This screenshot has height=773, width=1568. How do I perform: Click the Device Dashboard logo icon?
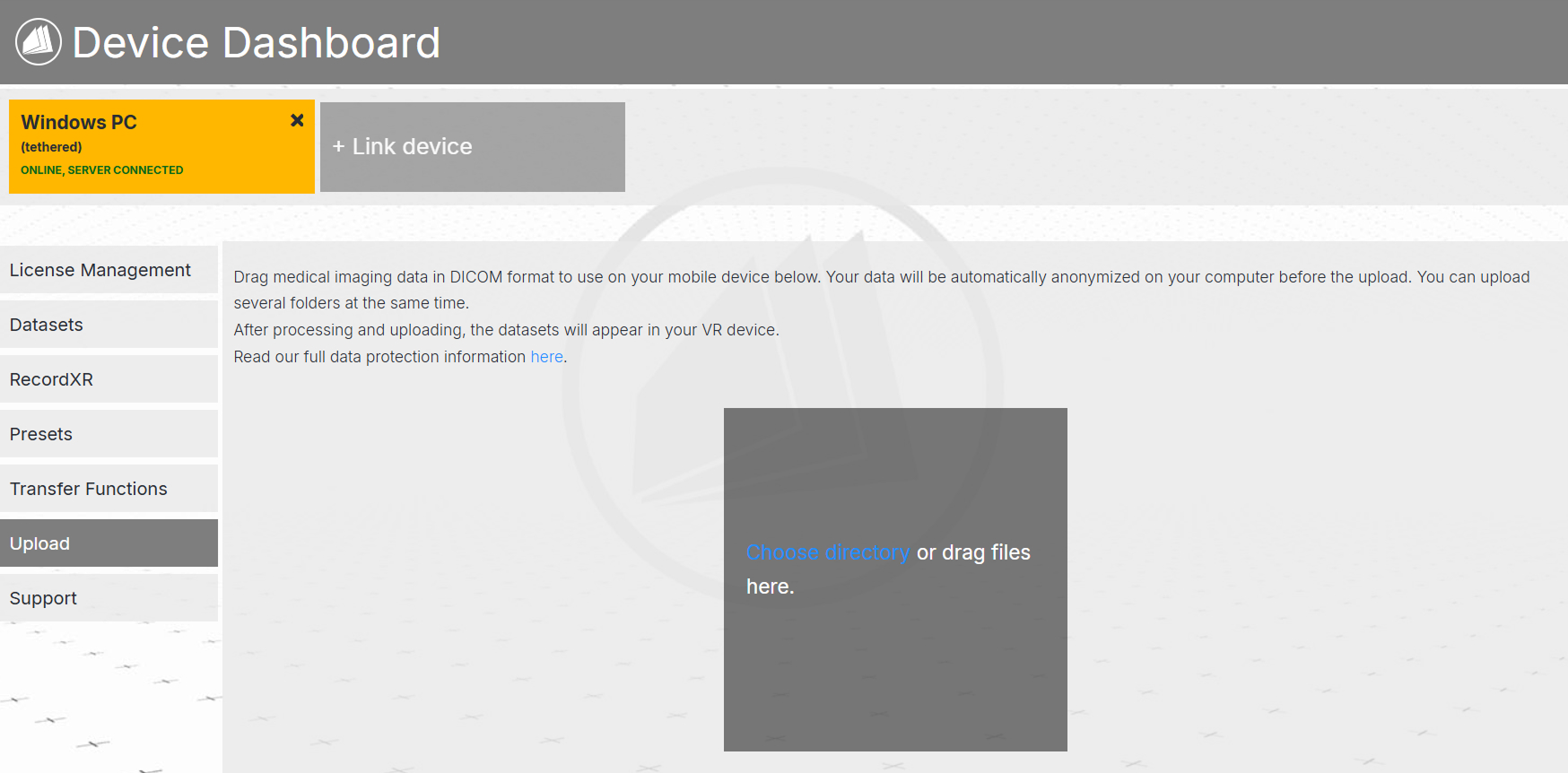[x=39, y=42]
